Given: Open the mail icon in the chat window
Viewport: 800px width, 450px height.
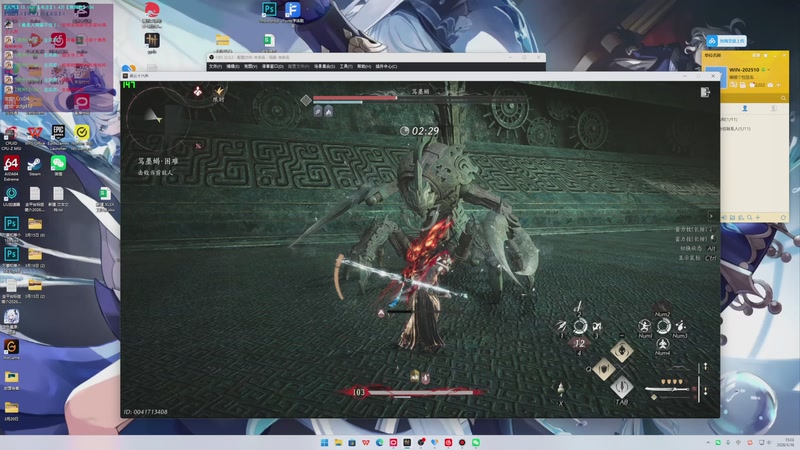Looking at the screenshot, I should (770, 85).
